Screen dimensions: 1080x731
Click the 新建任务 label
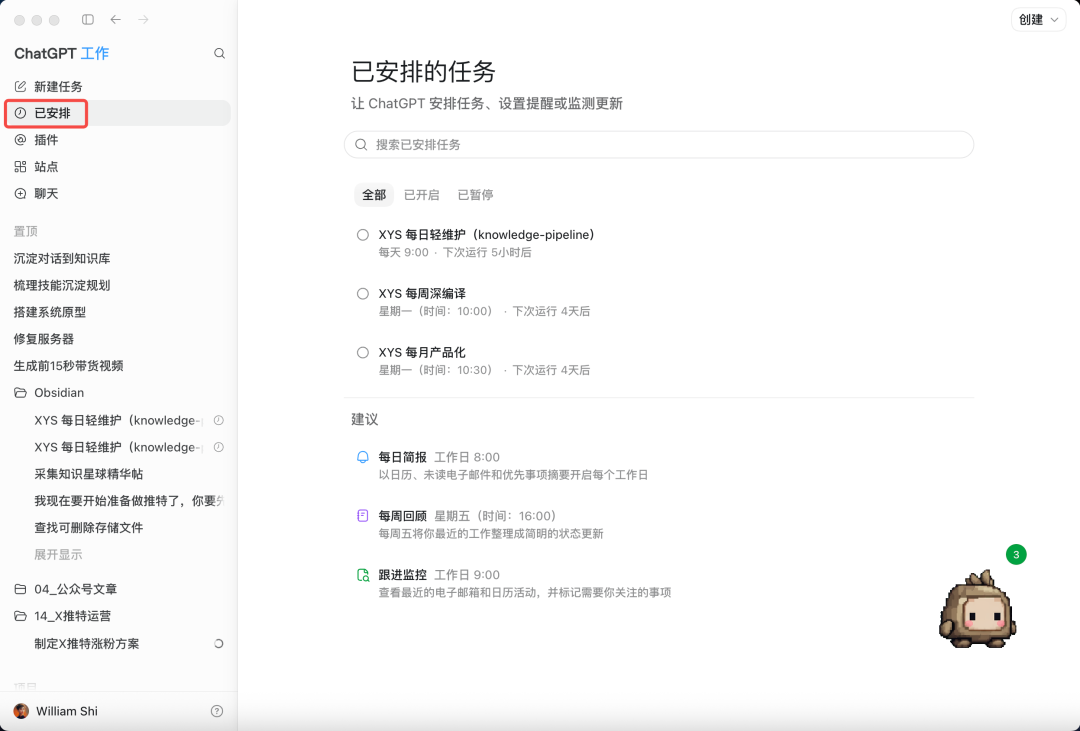click(59, 86)
